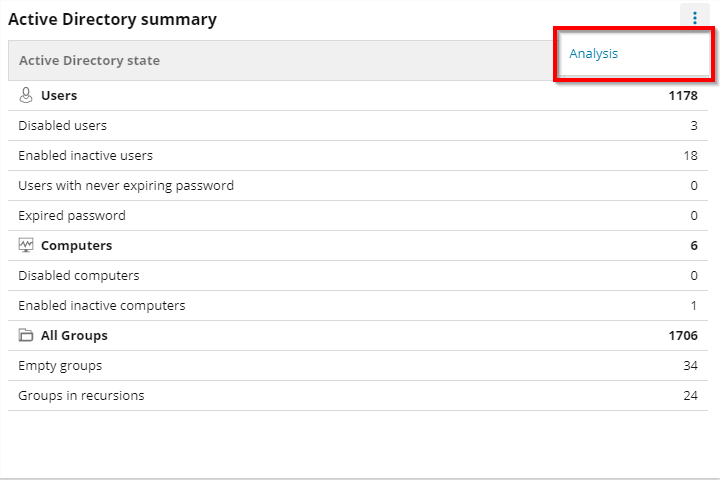The width and height of the screenshot is (720, 480).
Task: Click the Active Directory state column header
Action: 89,61
